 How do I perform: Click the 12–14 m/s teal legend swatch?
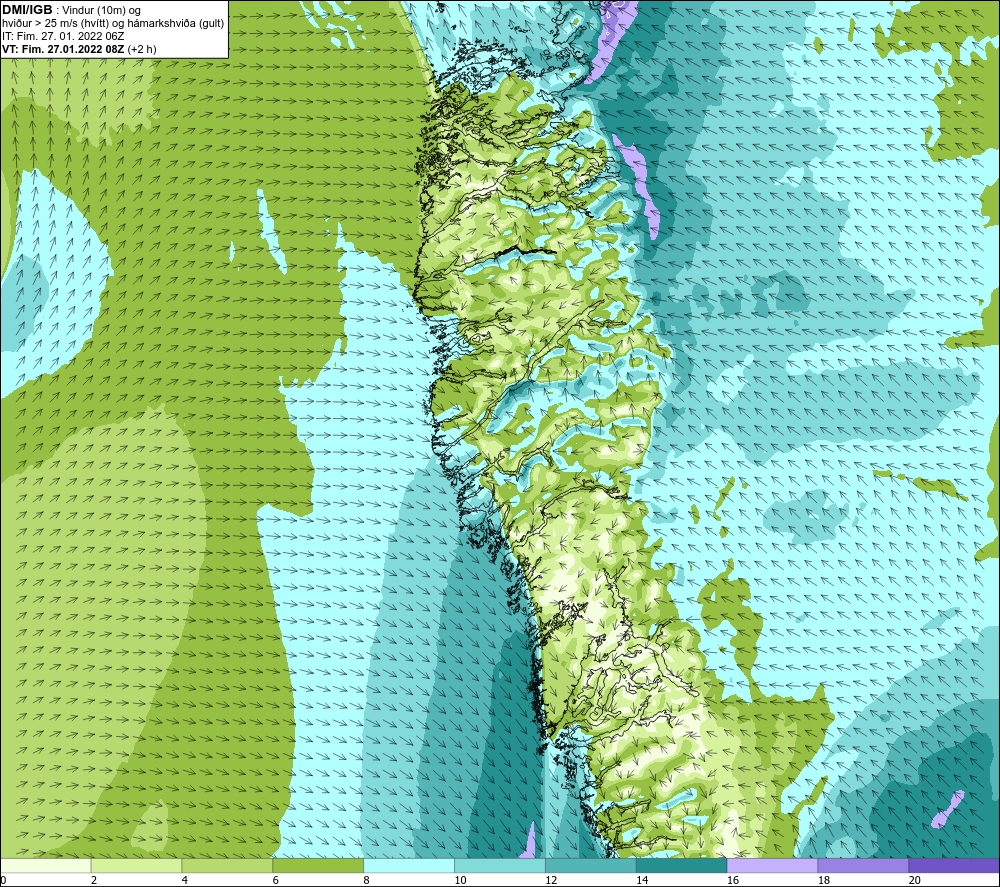[591, 866]
